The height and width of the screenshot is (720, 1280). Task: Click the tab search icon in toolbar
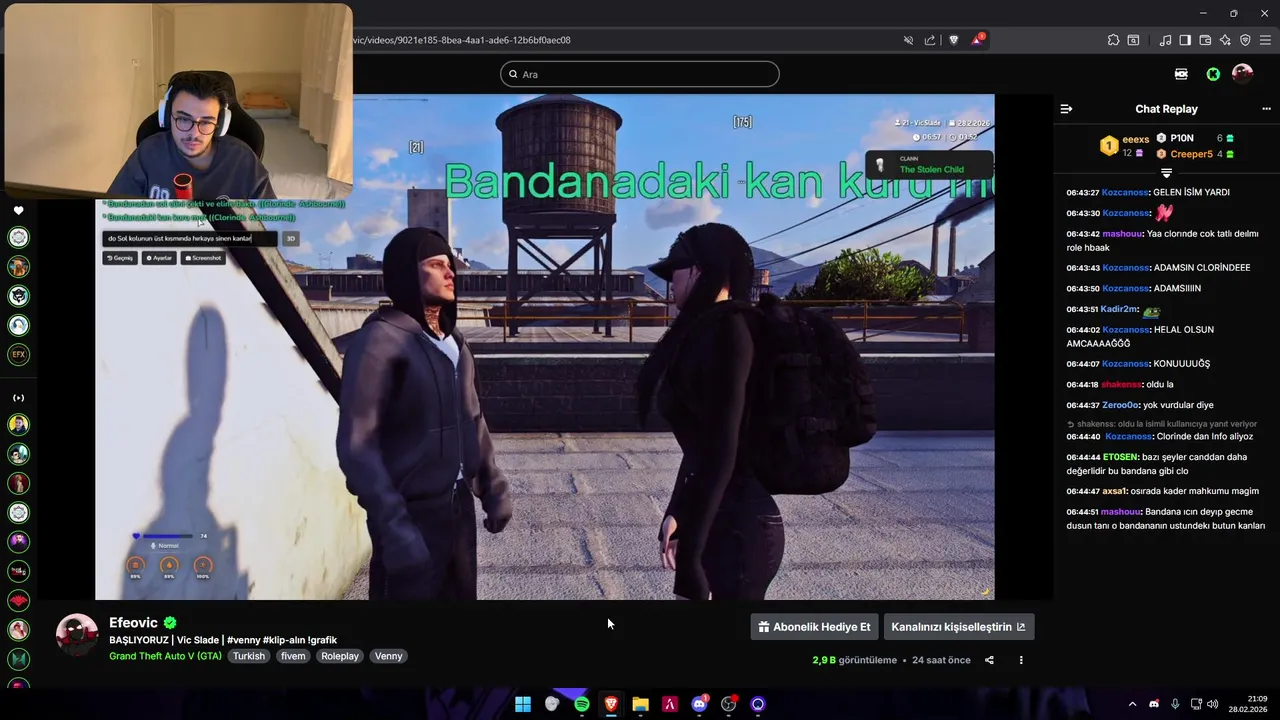pos(1133,40)
